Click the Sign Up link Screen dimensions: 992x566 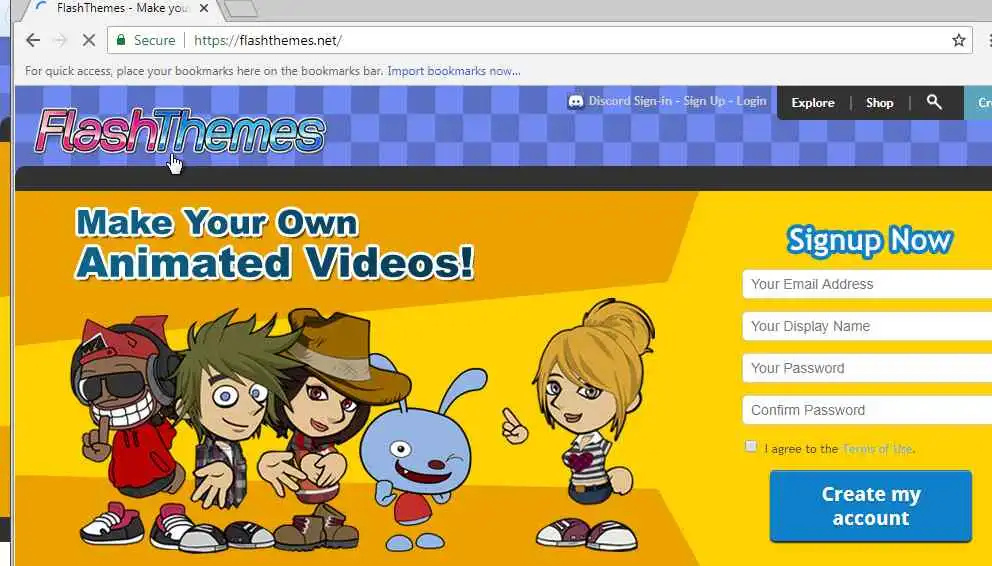tap(704, 101)
